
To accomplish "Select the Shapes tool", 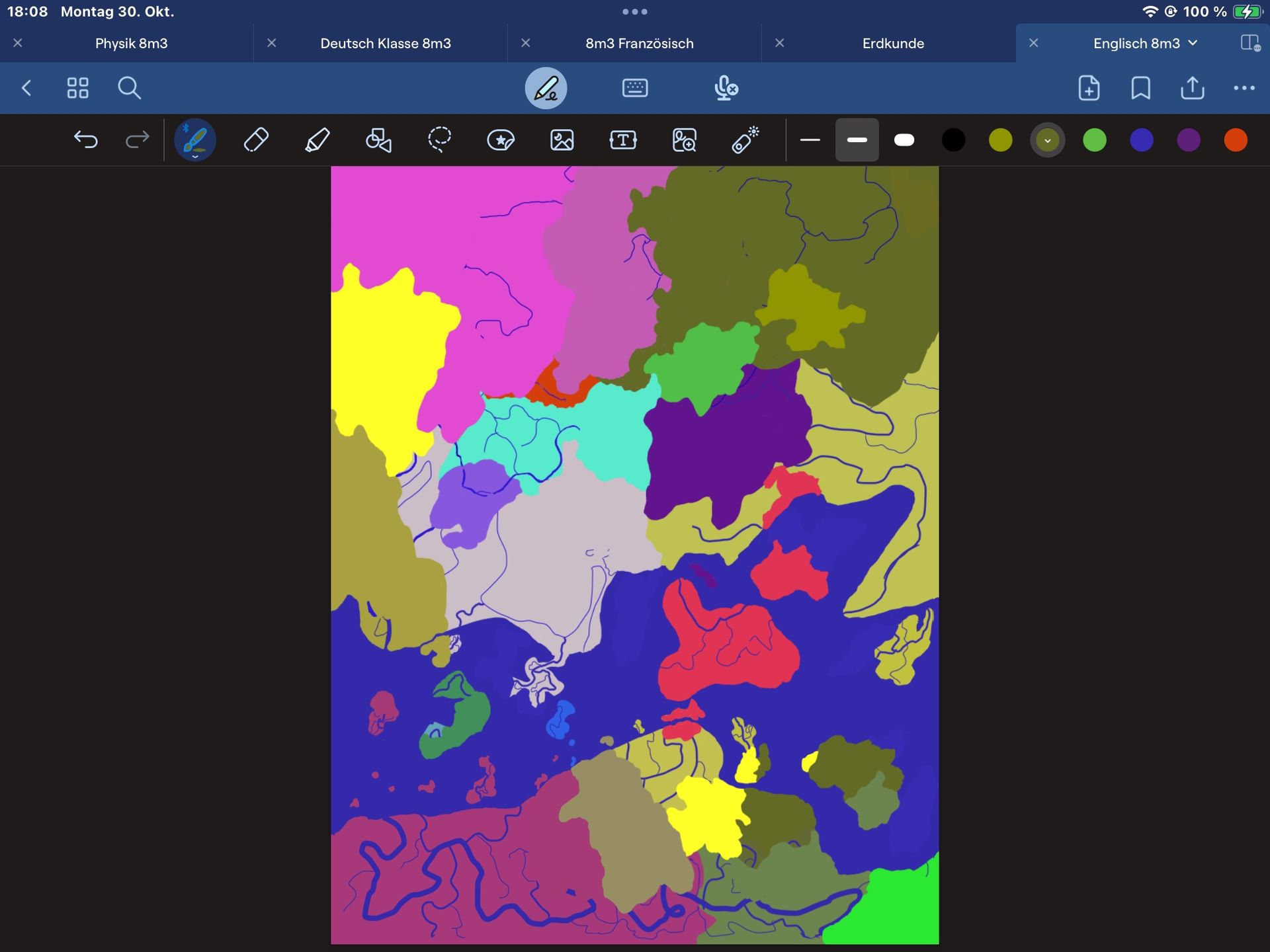I will click(x=378, y=140).
